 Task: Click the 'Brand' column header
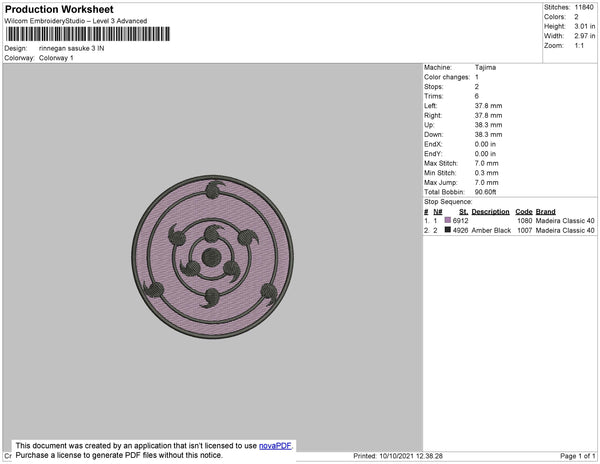pos(545,212)
